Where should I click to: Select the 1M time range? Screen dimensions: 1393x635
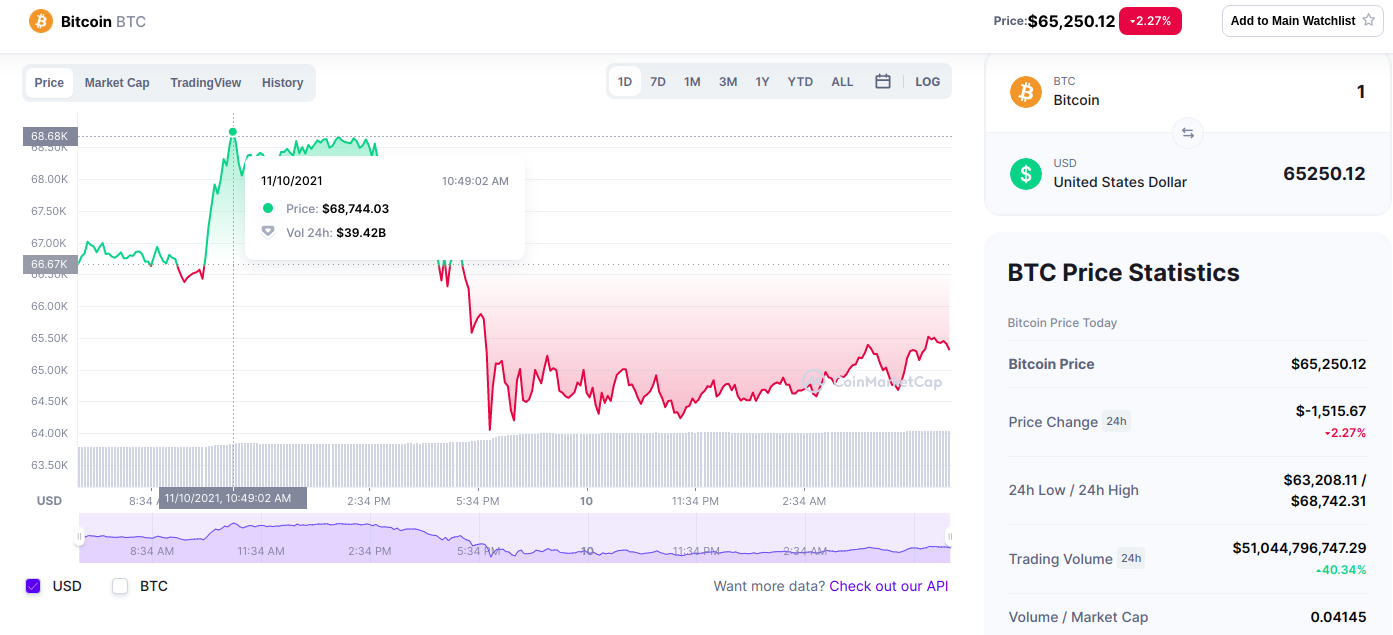[692, 82]
